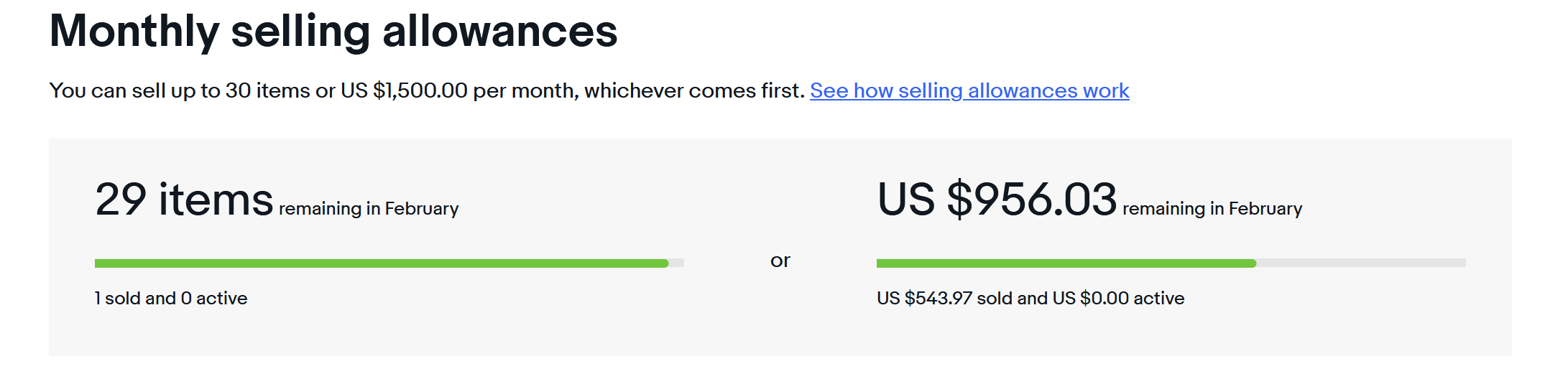Viewport: 1568px width, 379px height.
Task: Click the green filled items-remaining progress bar
Action: click(x=381, y=263)
